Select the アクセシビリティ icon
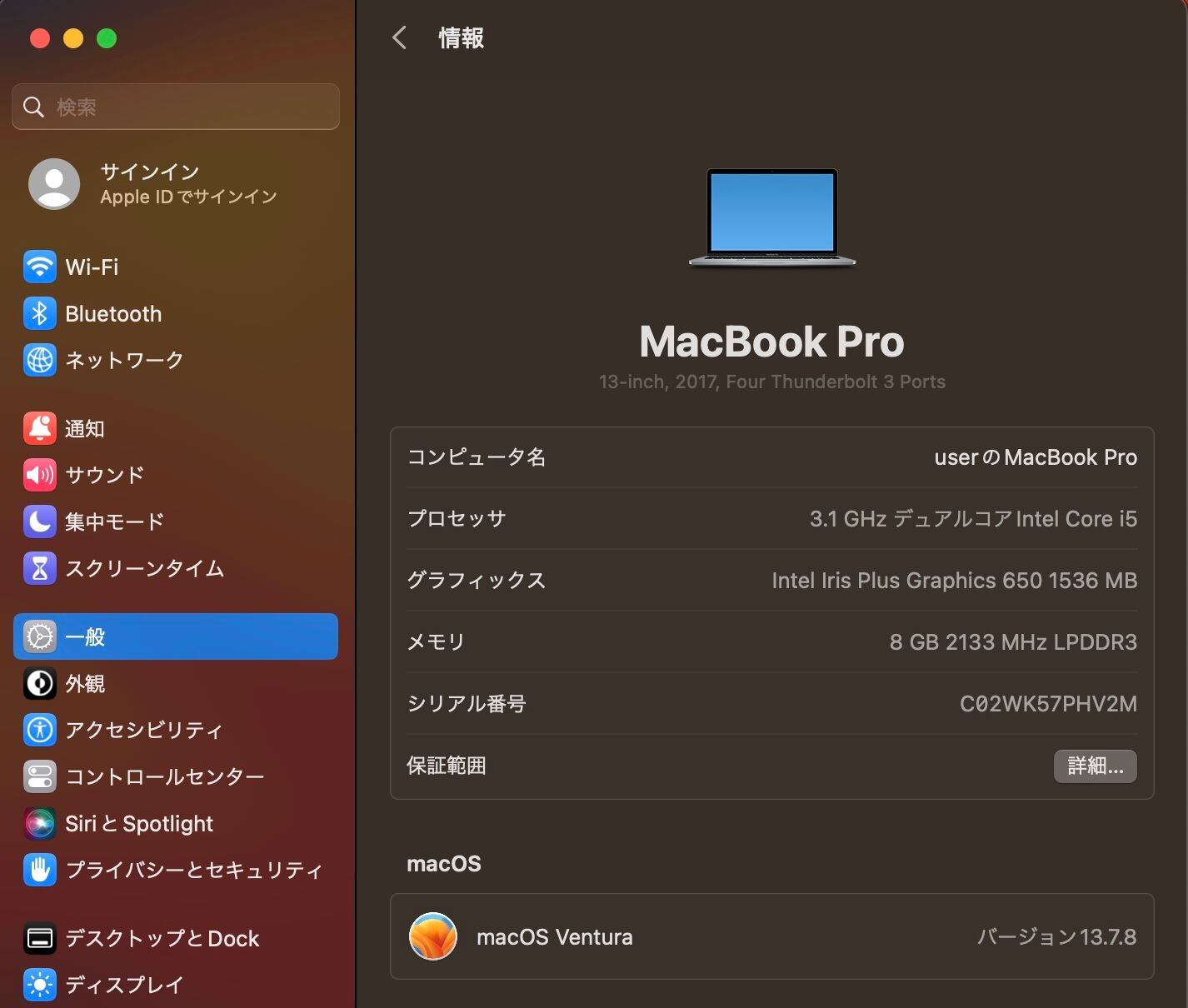This screenshot has height=1008, width=1188. click(x=40, y=731)
